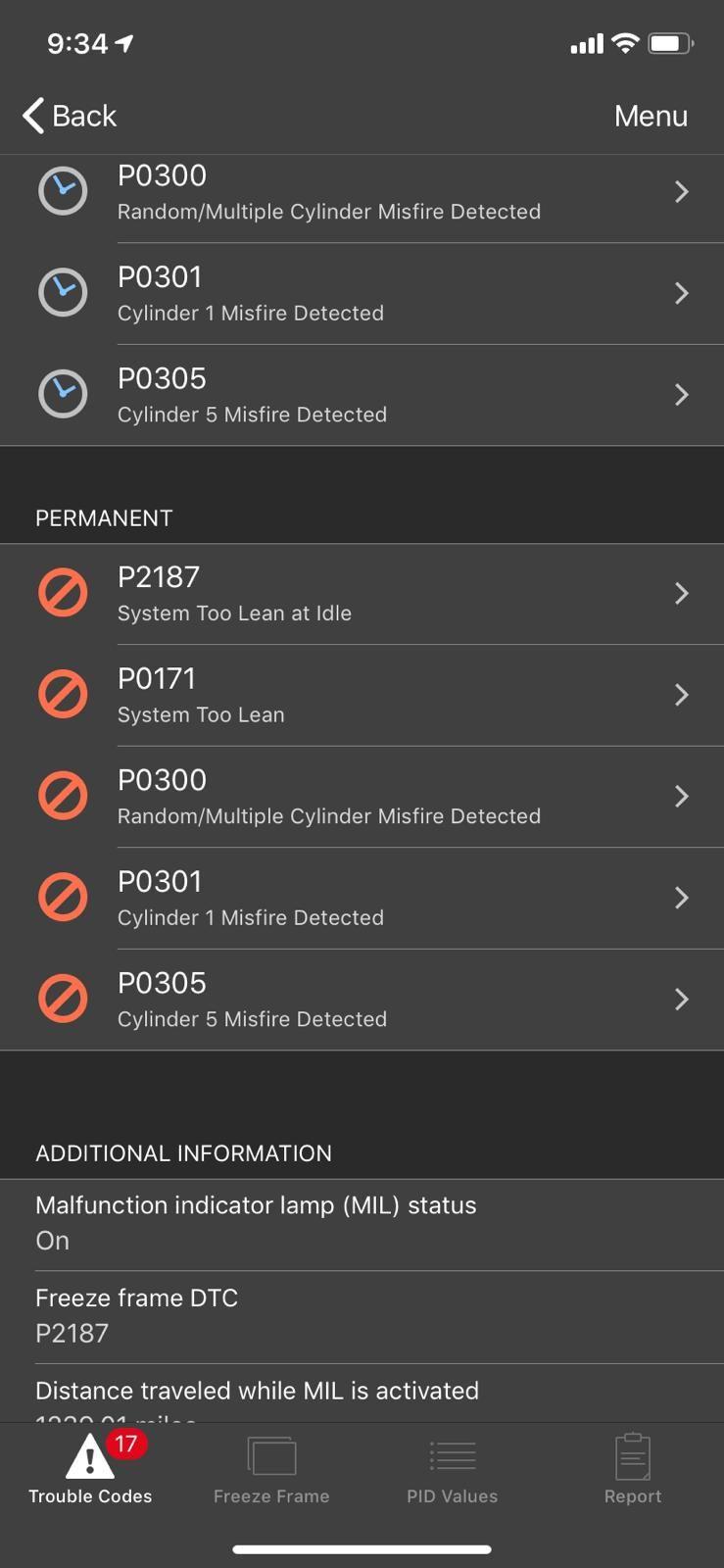The width and height of the screenshot is (724, 1568).
Task: Tap the permanent prohibited icon beside P0171
Action: (x=63, y=695)
